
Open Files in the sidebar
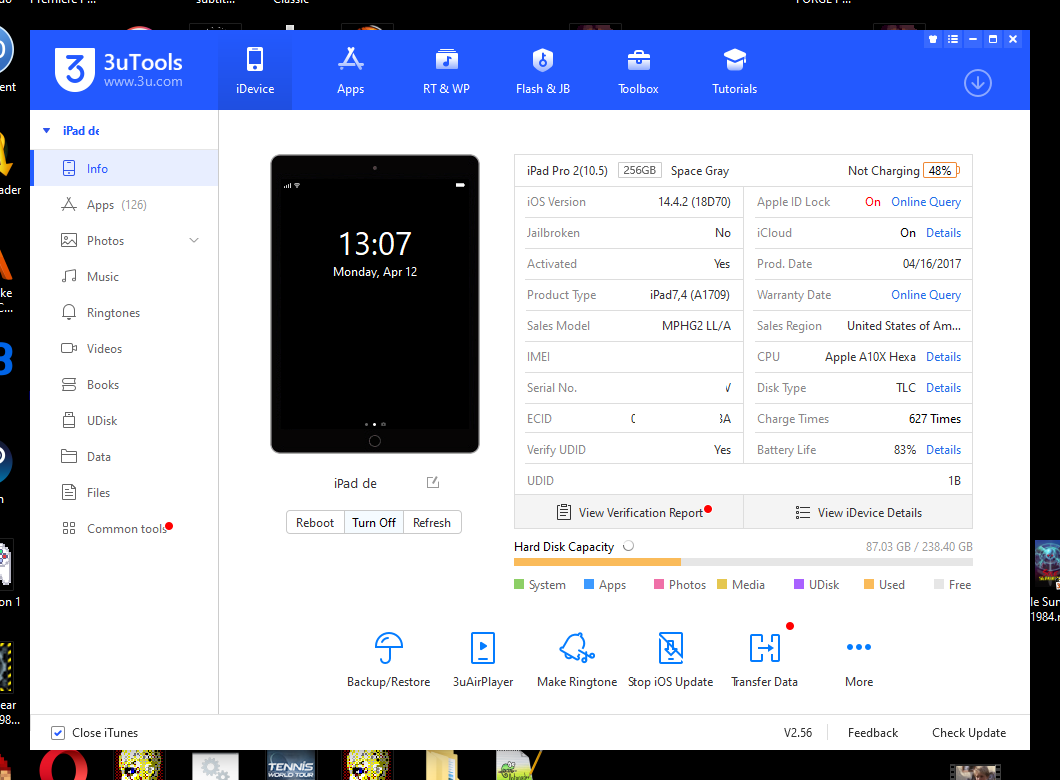pos(124,493)
